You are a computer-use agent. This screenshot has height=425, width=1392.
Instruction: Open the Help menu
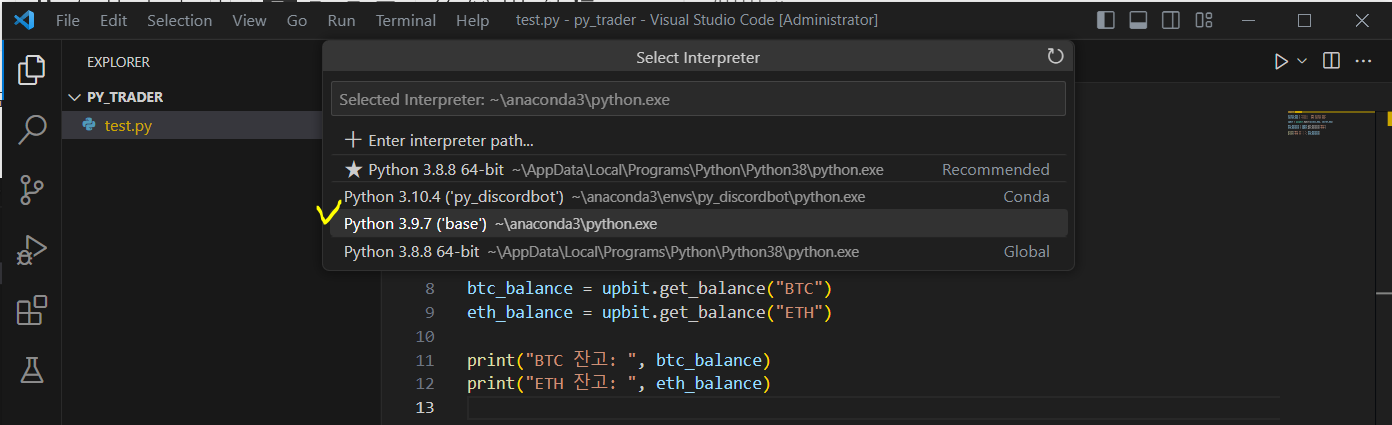pos(472,20)
